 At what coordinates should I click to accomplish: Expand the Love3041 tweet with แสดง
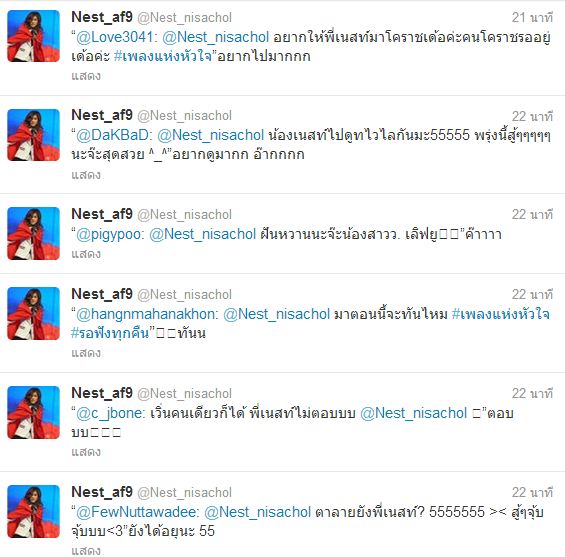[x=86, y=76]
